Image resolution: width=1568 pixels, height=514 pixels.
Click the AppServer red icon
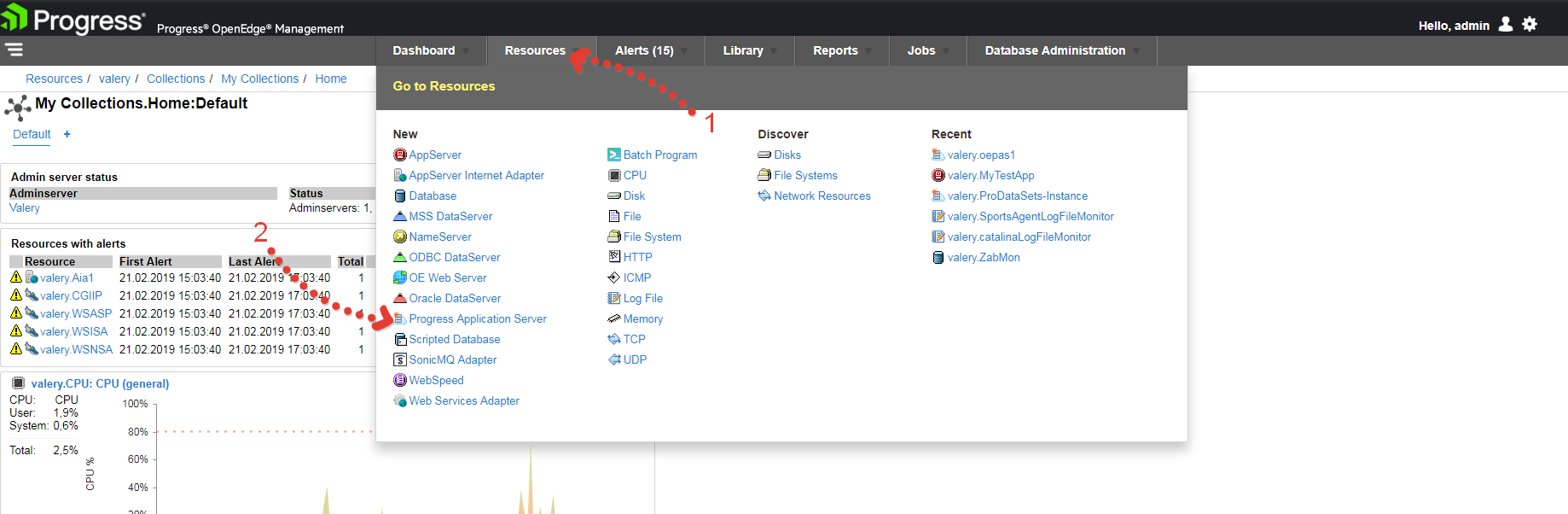(399, 155)
